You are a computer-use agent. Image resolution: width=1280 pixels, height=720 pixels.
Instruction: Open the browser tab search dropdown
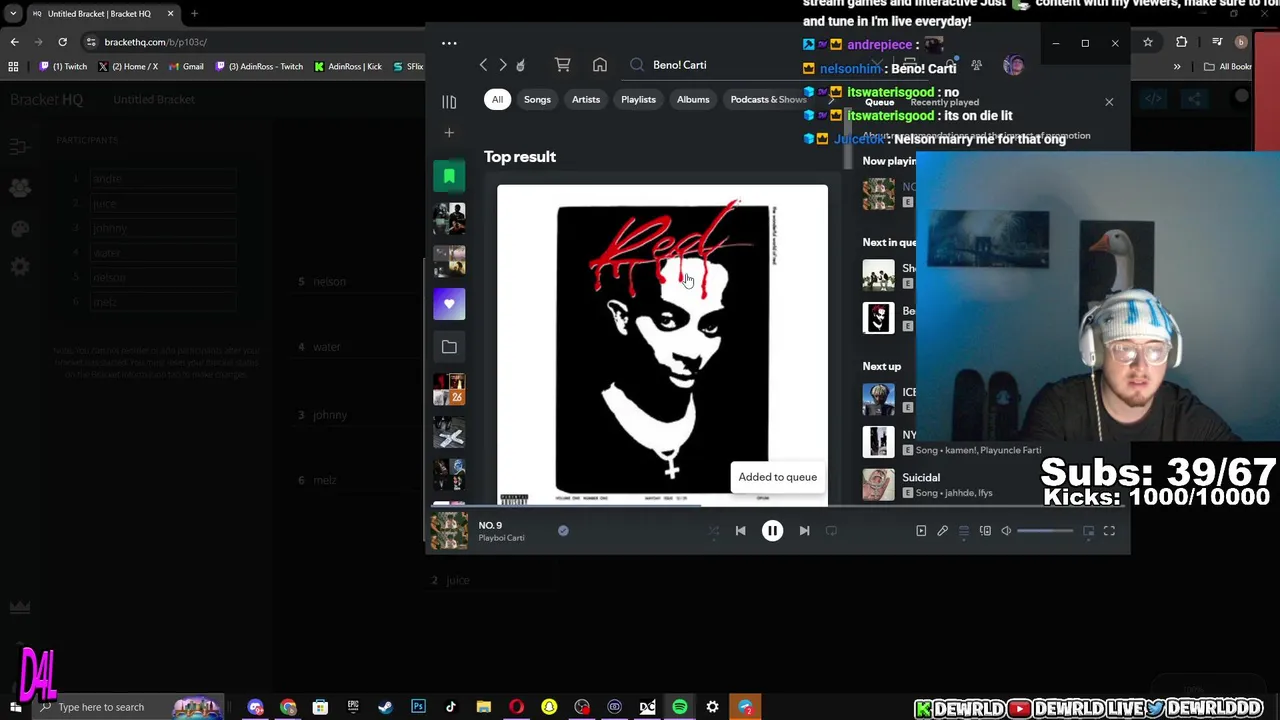(x=13, y=14)
